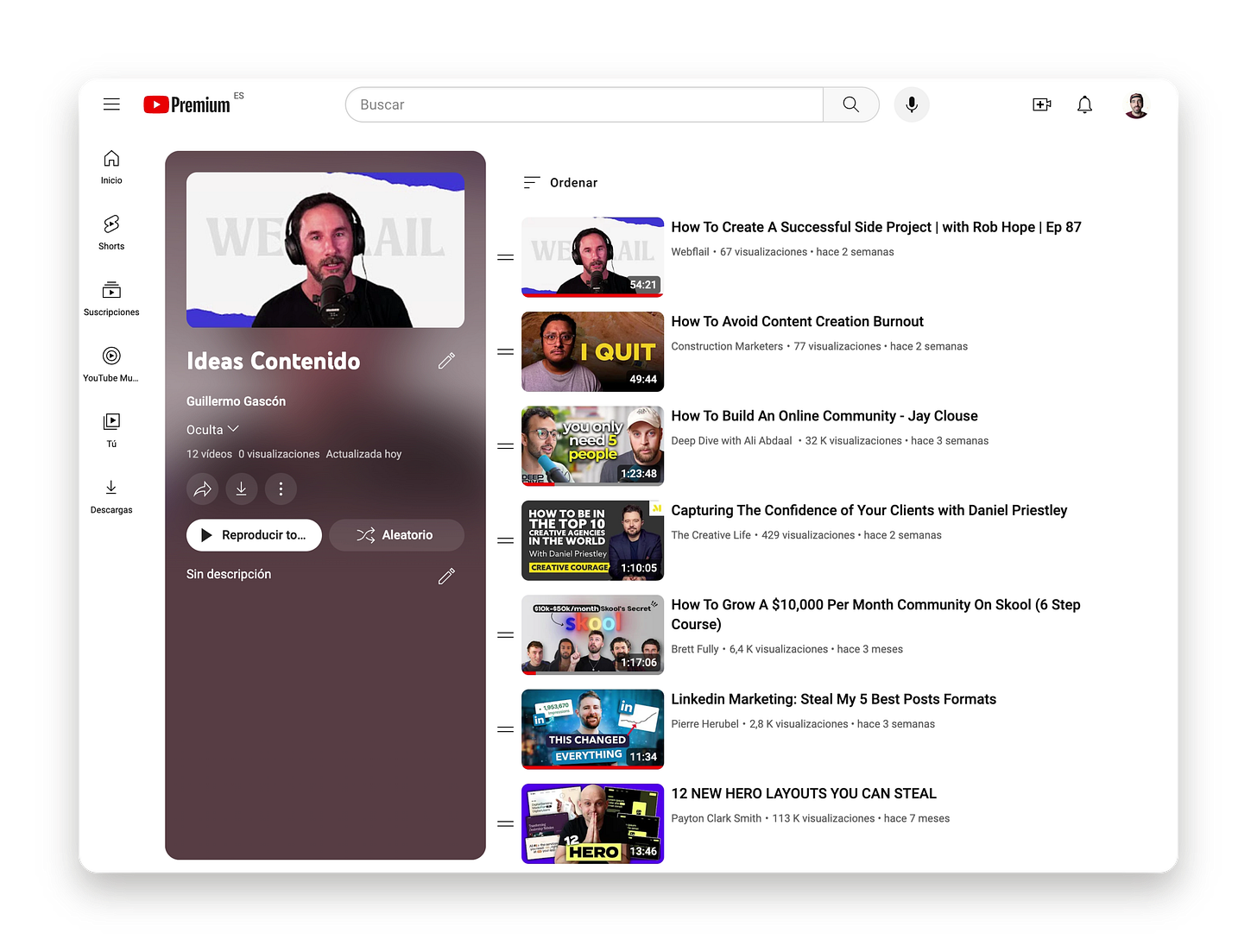
Task: Visit the Pierre Herubel channel link
Action: click(705, 725)
